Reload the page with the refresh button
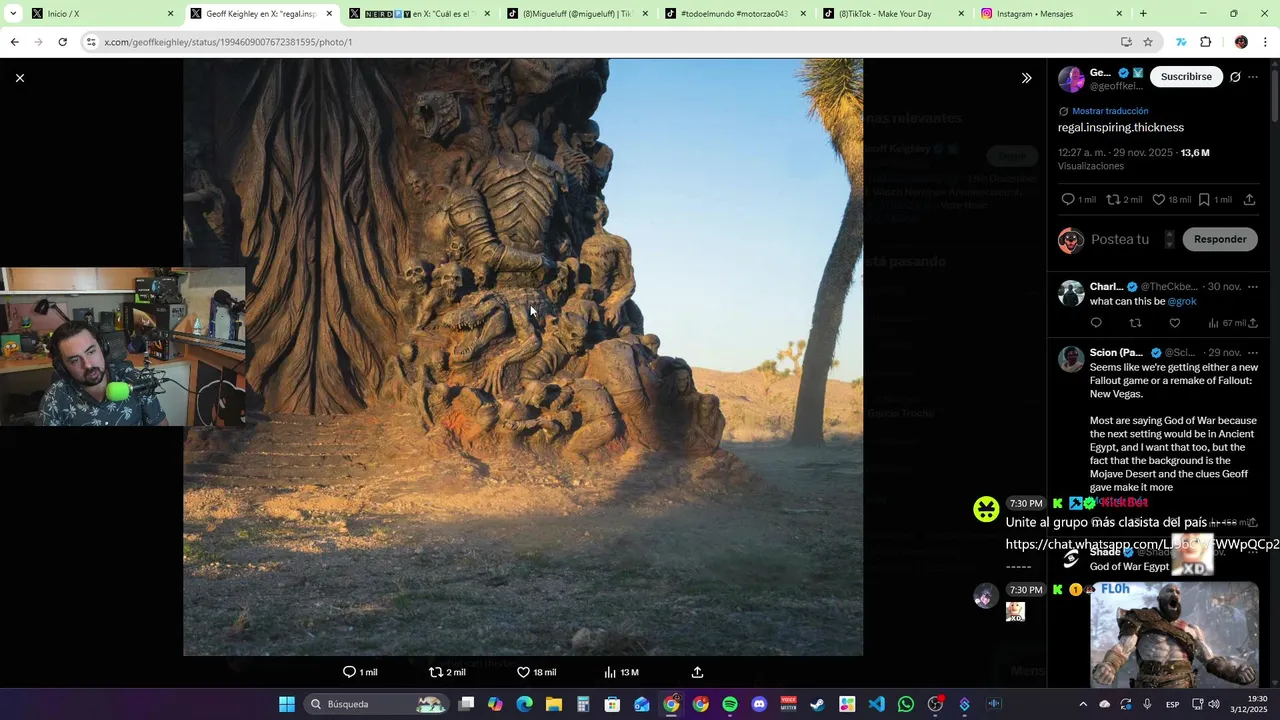 click(x=62, y=42)
